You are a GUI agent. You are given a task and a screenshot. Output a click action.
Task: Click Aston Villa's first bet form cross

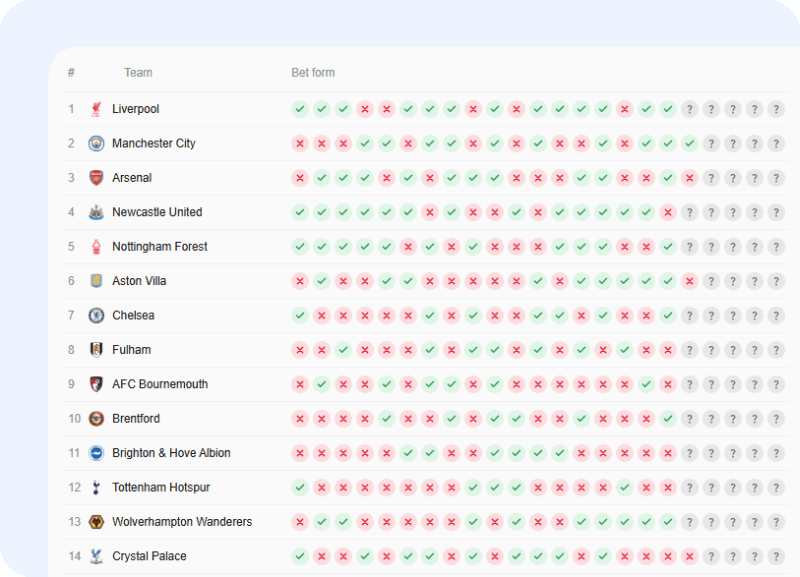(x=300, y=281)
